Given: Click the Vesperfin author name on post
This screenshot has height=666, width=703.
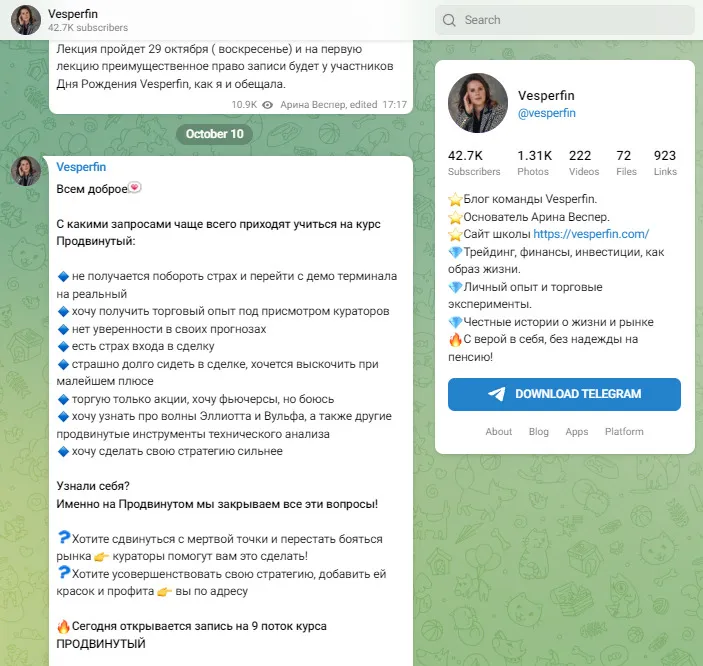Looking at the screenshot, I should (x=81, y=167).
